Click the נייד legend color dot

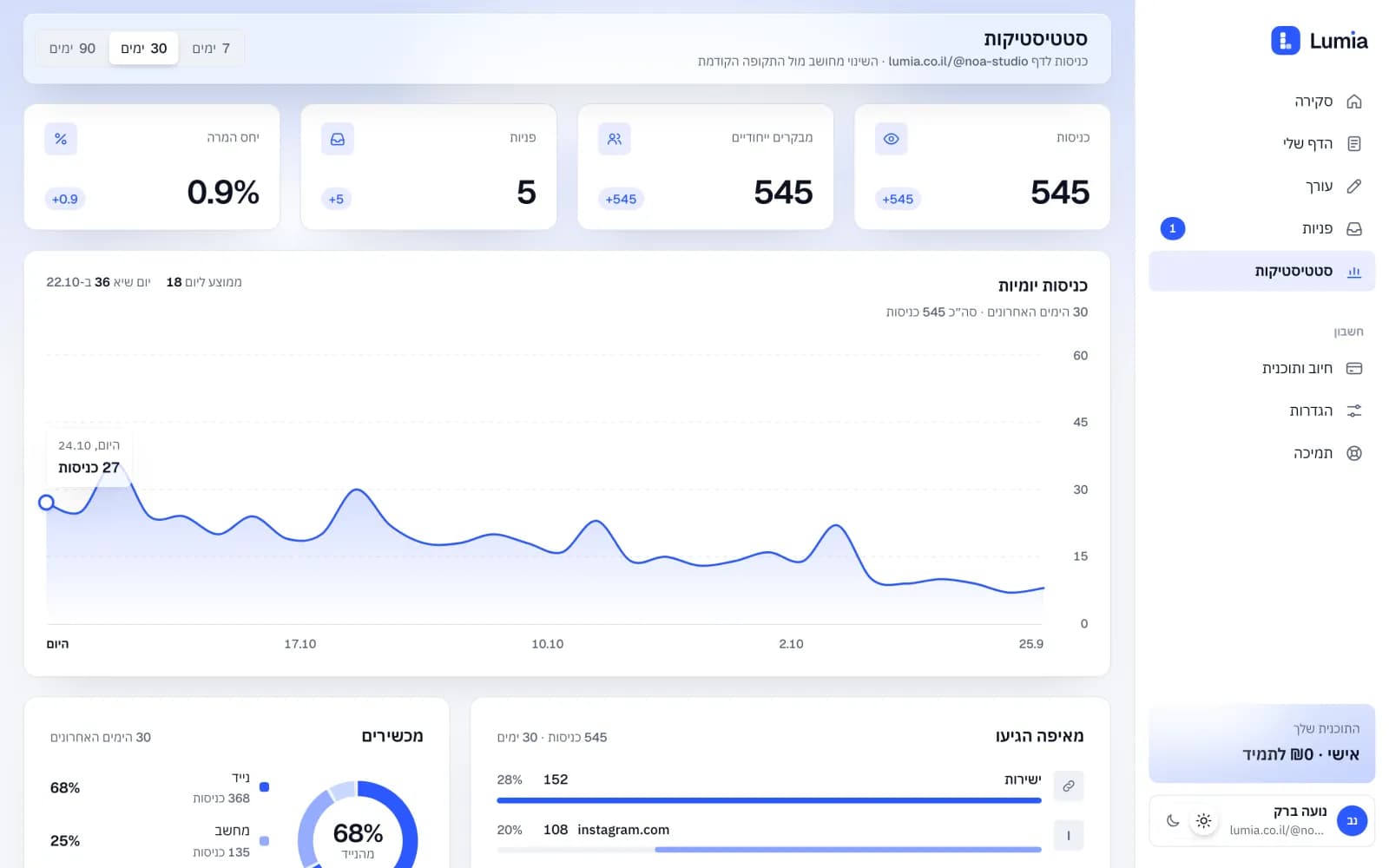point(265,787)
